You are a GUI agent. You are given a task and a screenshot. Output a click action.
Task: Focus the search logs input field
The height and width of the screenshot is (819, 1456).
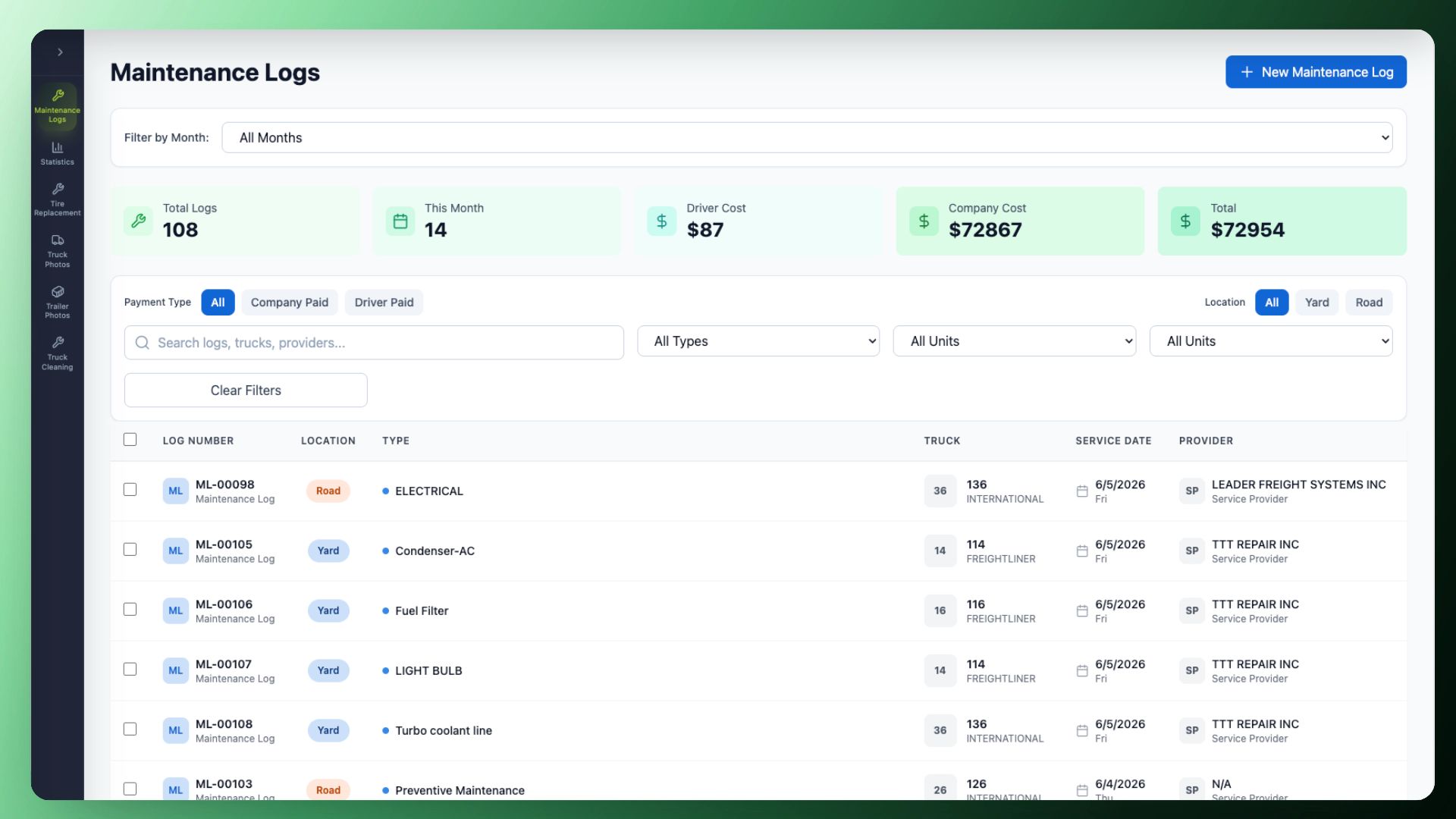pos(374,343)
